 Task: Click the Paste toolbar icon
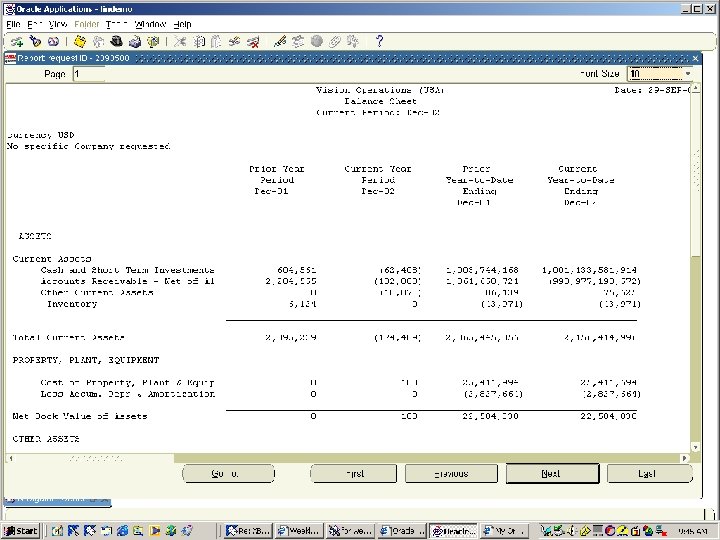coord(216,42)
